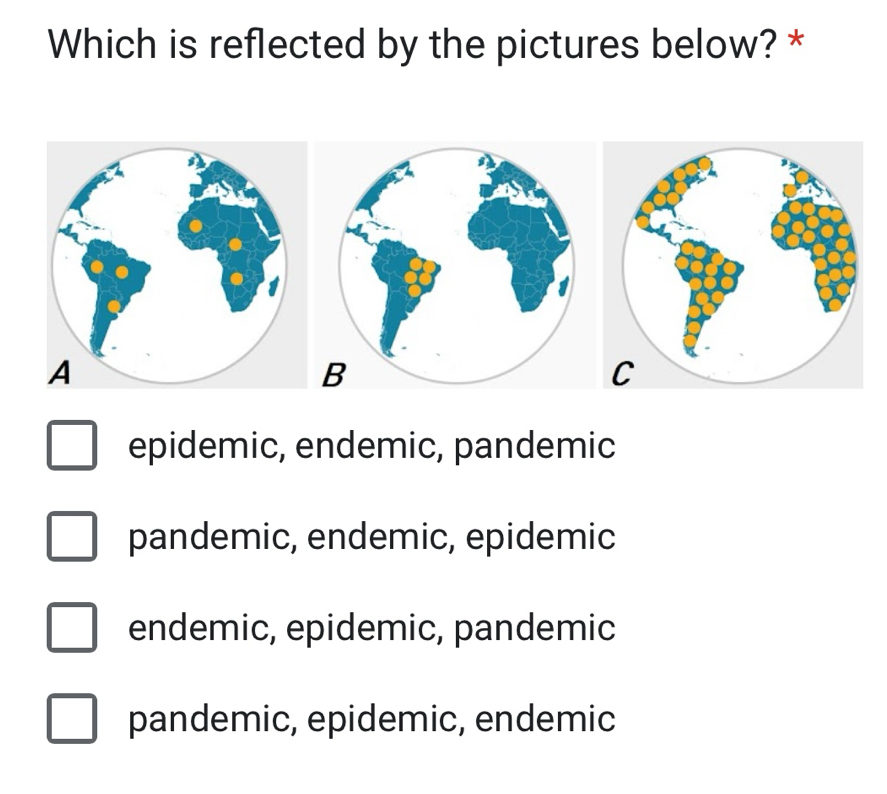Image resolution: width=887 pixels, height=794 pixels.
Task: Select the 'pandemic, epidemic, endemic' answer text
Action: click(372, 719)
